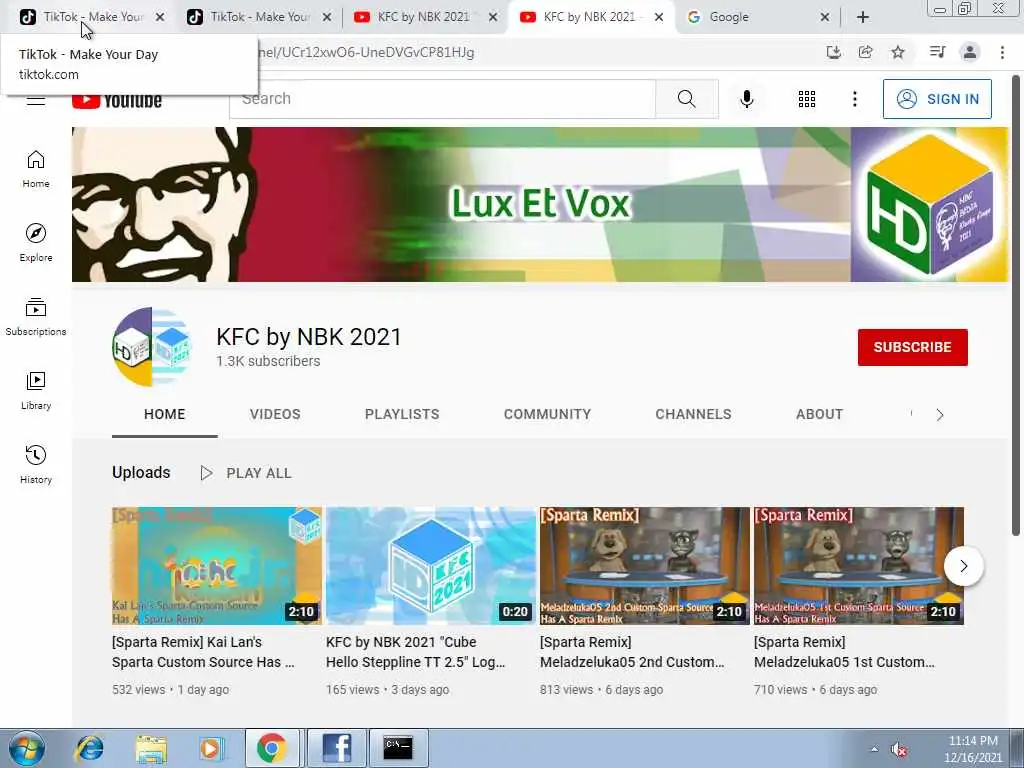The width and height of the screenshot is (1024, 768).
Task: Click the KFC by NBK 2021 channel avatar
Action: 152,347
